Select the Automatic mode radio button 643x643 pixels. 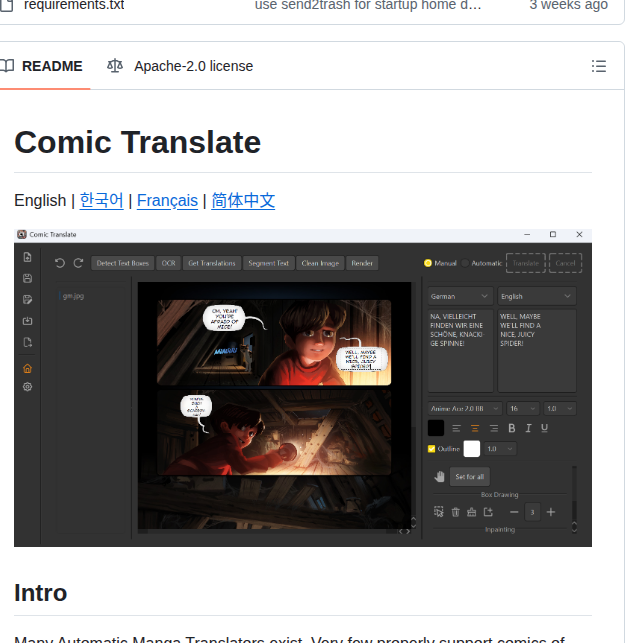[465, 263]
